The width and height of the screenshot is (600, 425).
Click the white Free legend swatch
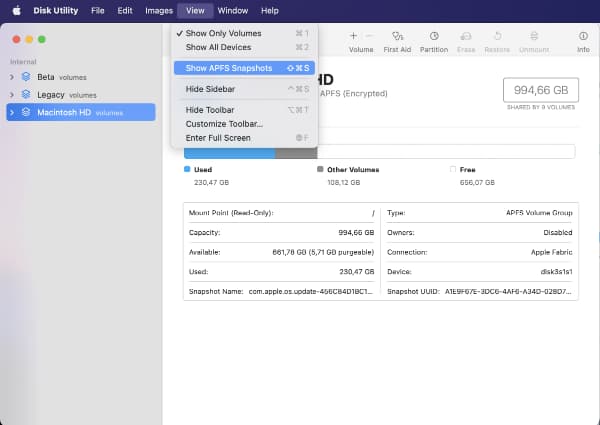pyautogui.click(x=453, y=169)
